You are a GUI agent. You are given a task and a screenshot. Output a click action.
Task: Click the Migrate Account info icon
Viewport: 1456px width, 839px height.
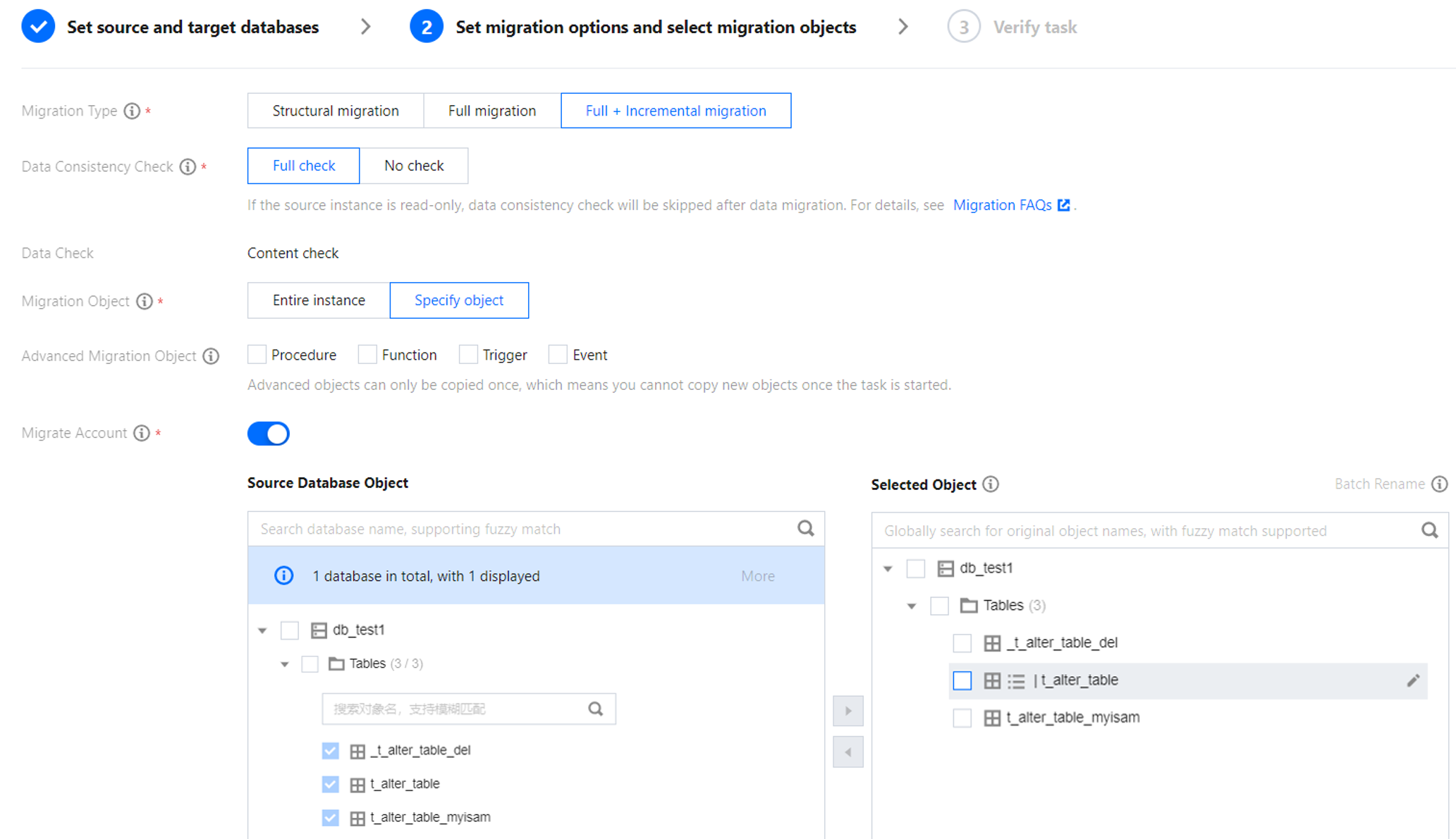pos(142,433)
